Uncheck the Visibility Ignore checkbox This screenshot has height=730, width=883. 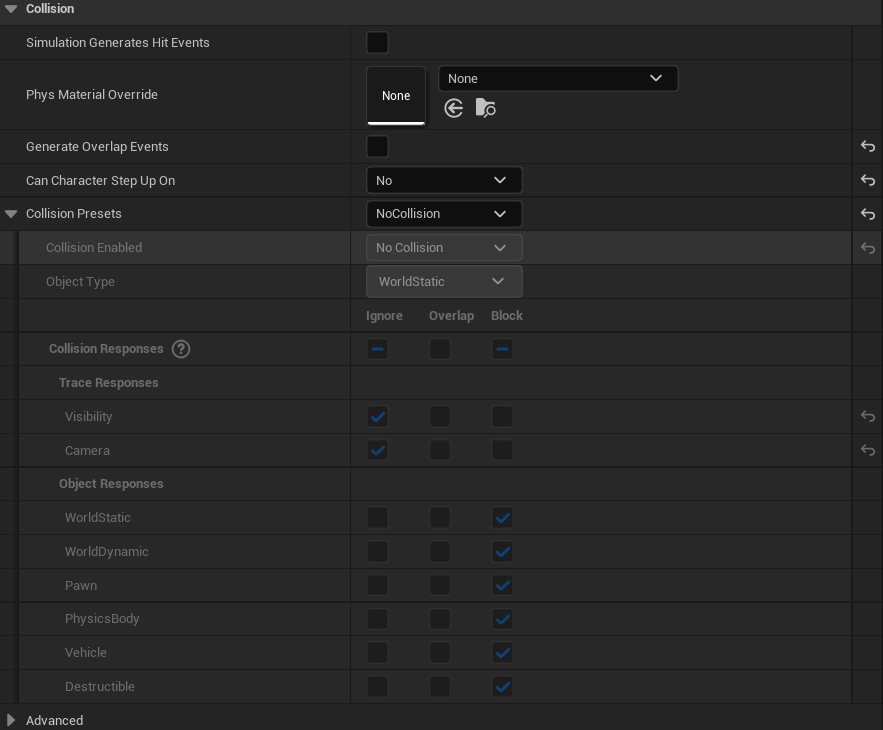(x=377, y=416)
